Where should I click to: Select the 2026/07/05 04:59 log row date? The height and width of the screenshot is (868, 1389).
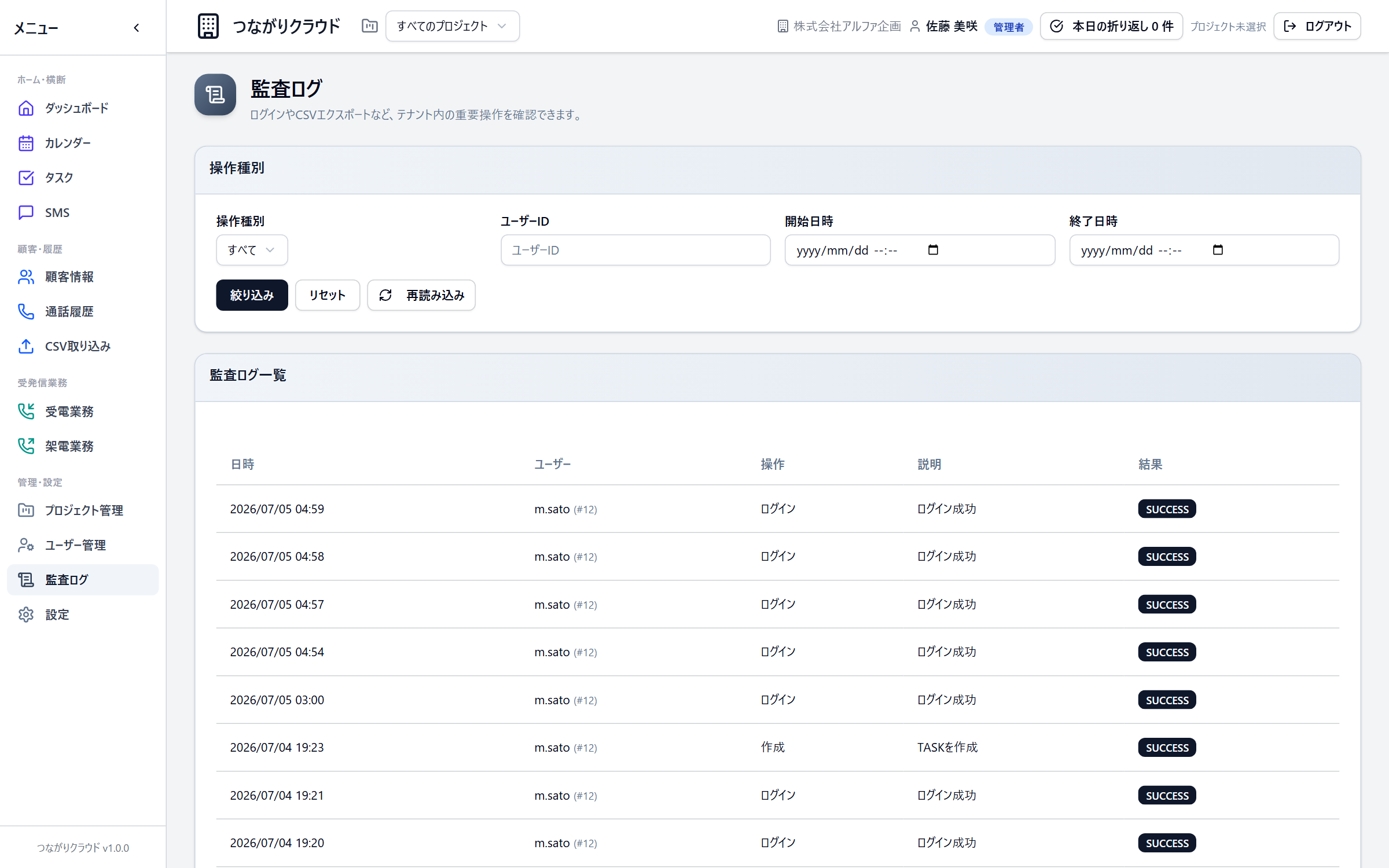[x=277, y=509]
